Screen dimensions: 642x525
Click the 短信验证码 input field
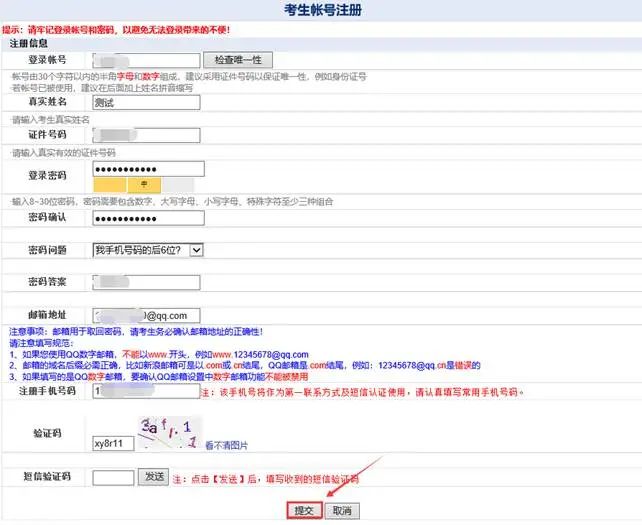(x=113, y=477)
